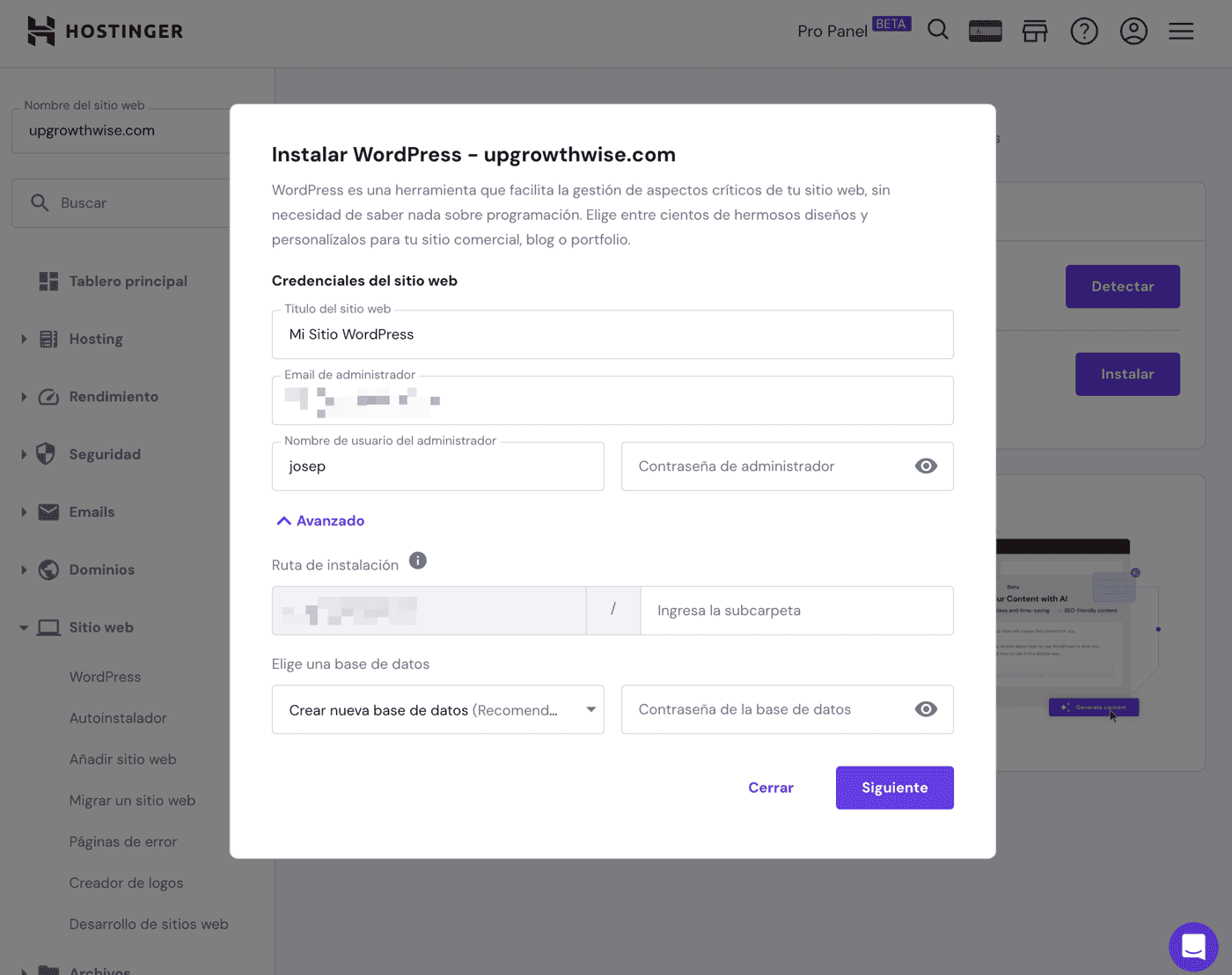1232x975 pixels.
Task: Focus the Contraseña de administrador field
Action: [x=788, y=466]
